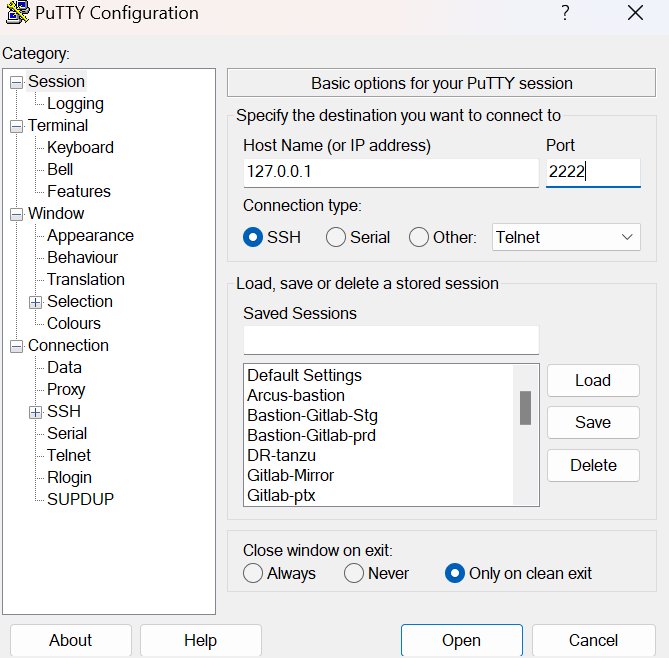Open the Window category

click(56, 213)
